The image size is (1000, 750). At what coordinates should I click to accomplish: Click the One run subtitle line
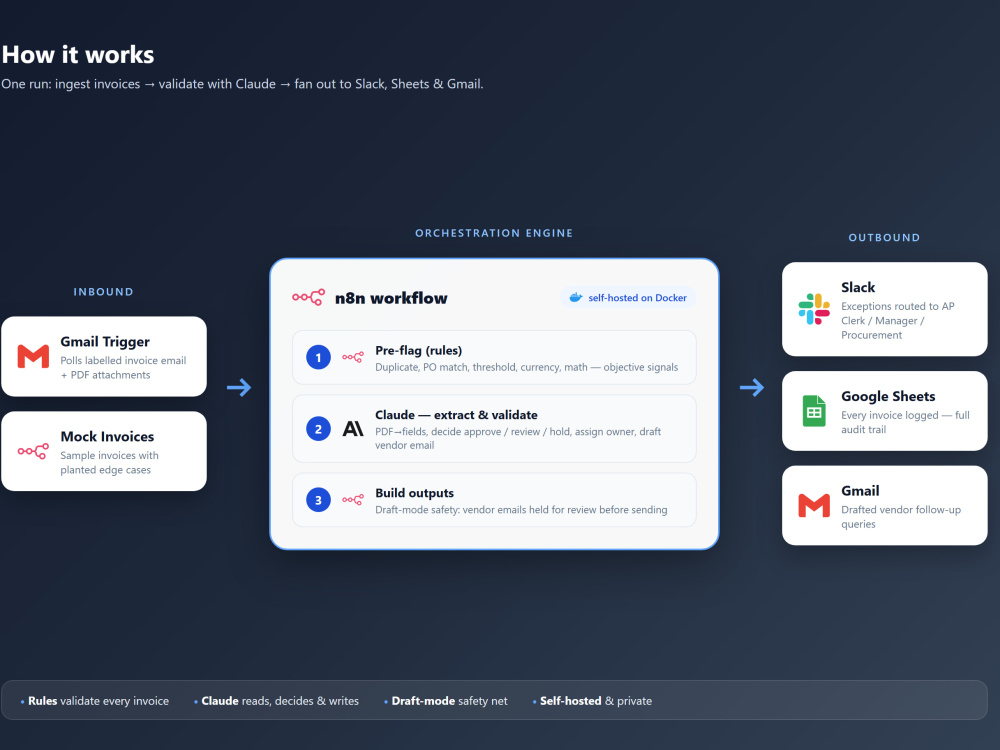[x=242, y=84]
